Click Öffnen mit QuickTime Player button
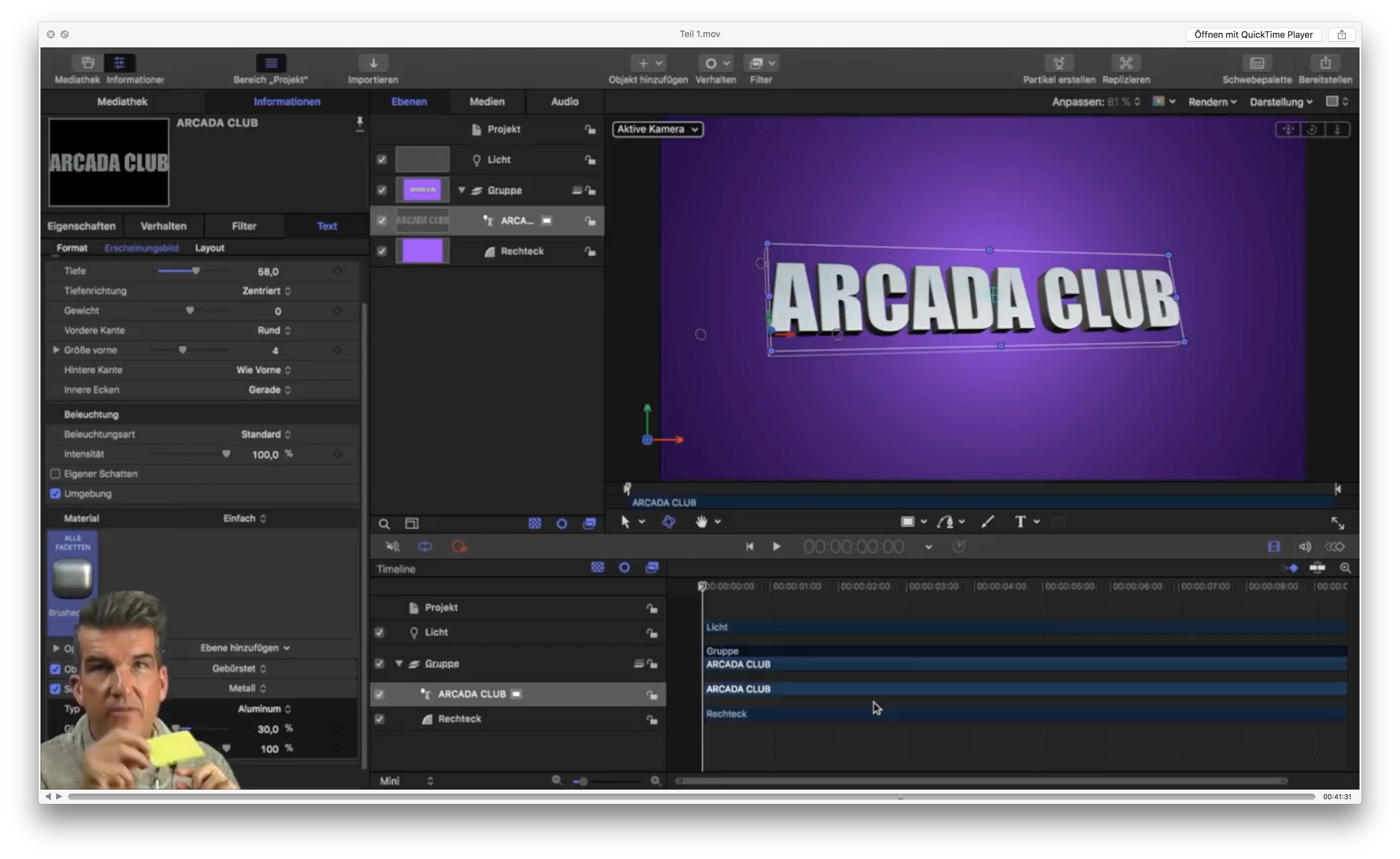 tap(1253, 35)
